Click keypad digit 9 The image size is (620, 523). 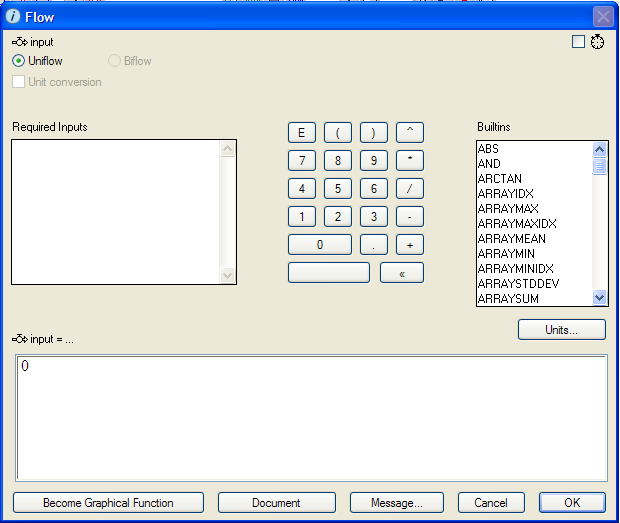(374, 160)
